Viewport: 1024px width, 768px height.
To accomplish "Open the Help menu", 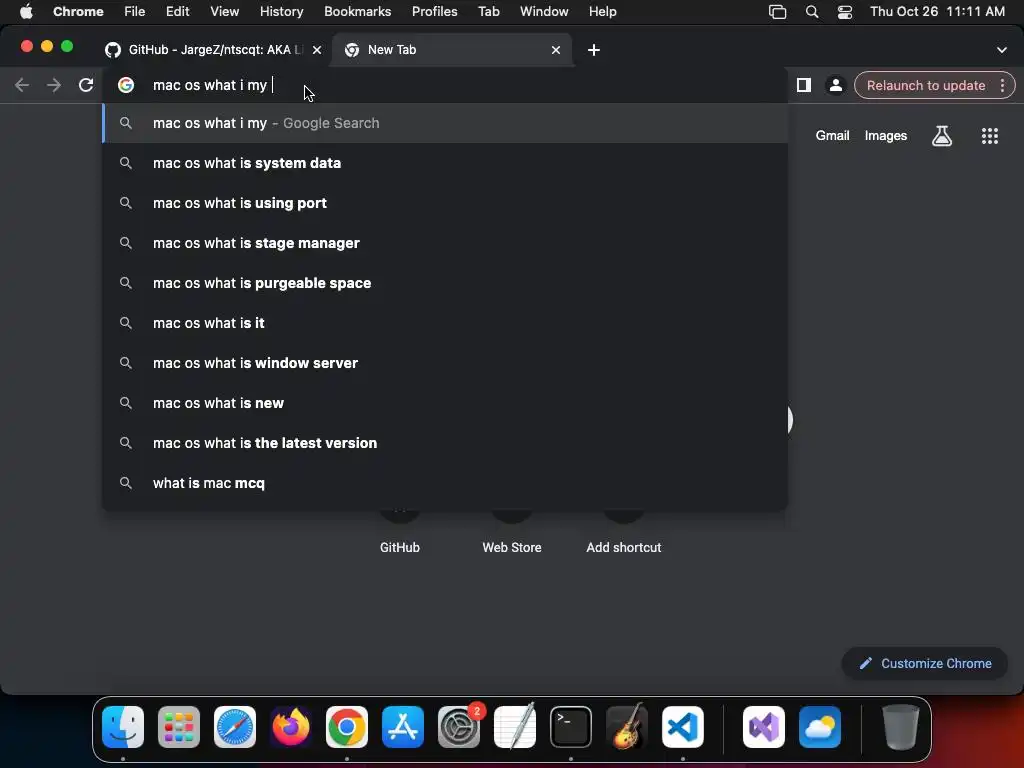I will pyautogui.click(x=602, y=11).
